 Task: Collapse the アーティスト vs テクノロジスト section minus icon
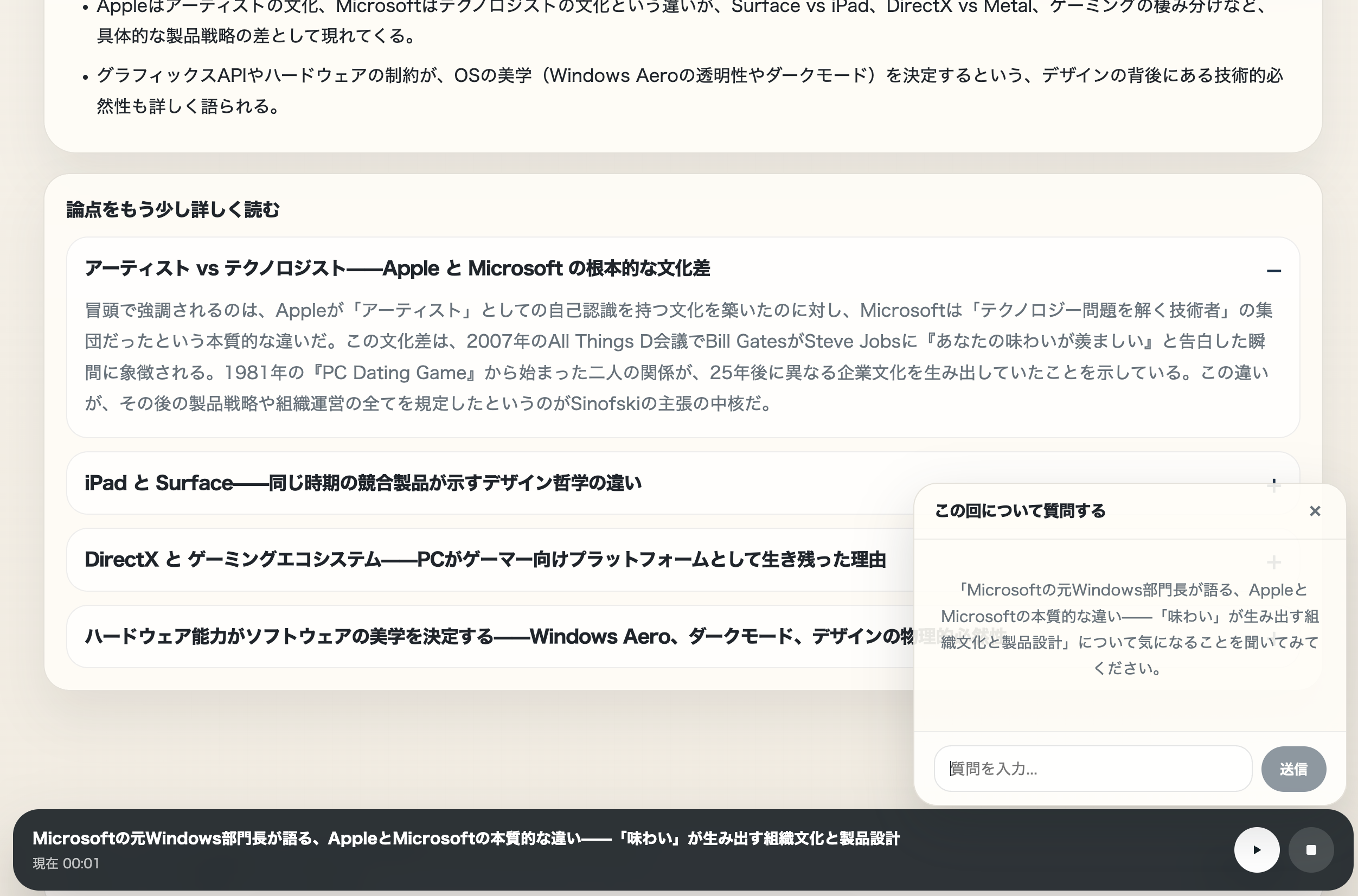(1273, 271)
